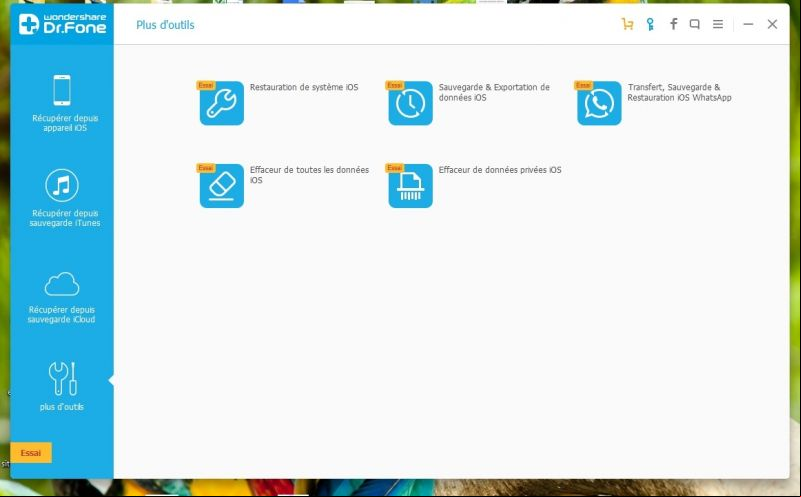Click the orange Essai button

coord(31,453)
